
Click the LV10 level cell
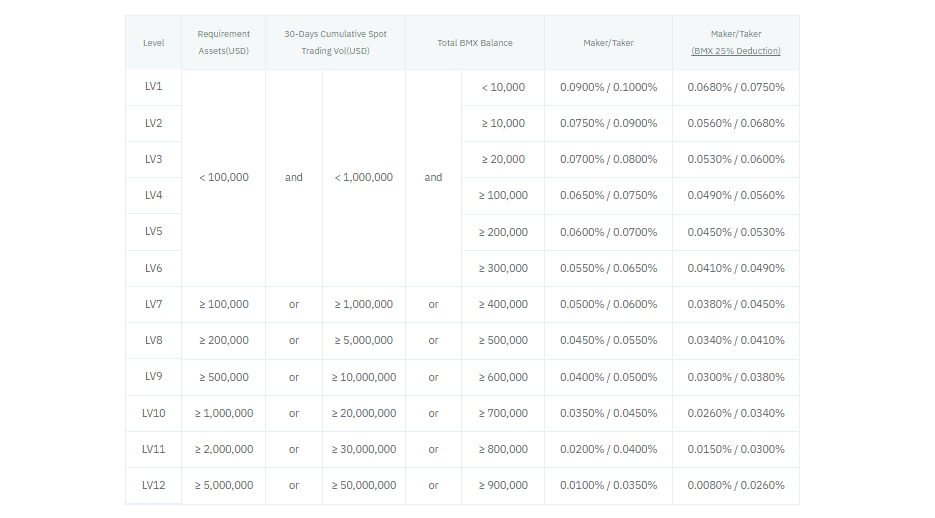pyautogui.click(x=153, y=413)
